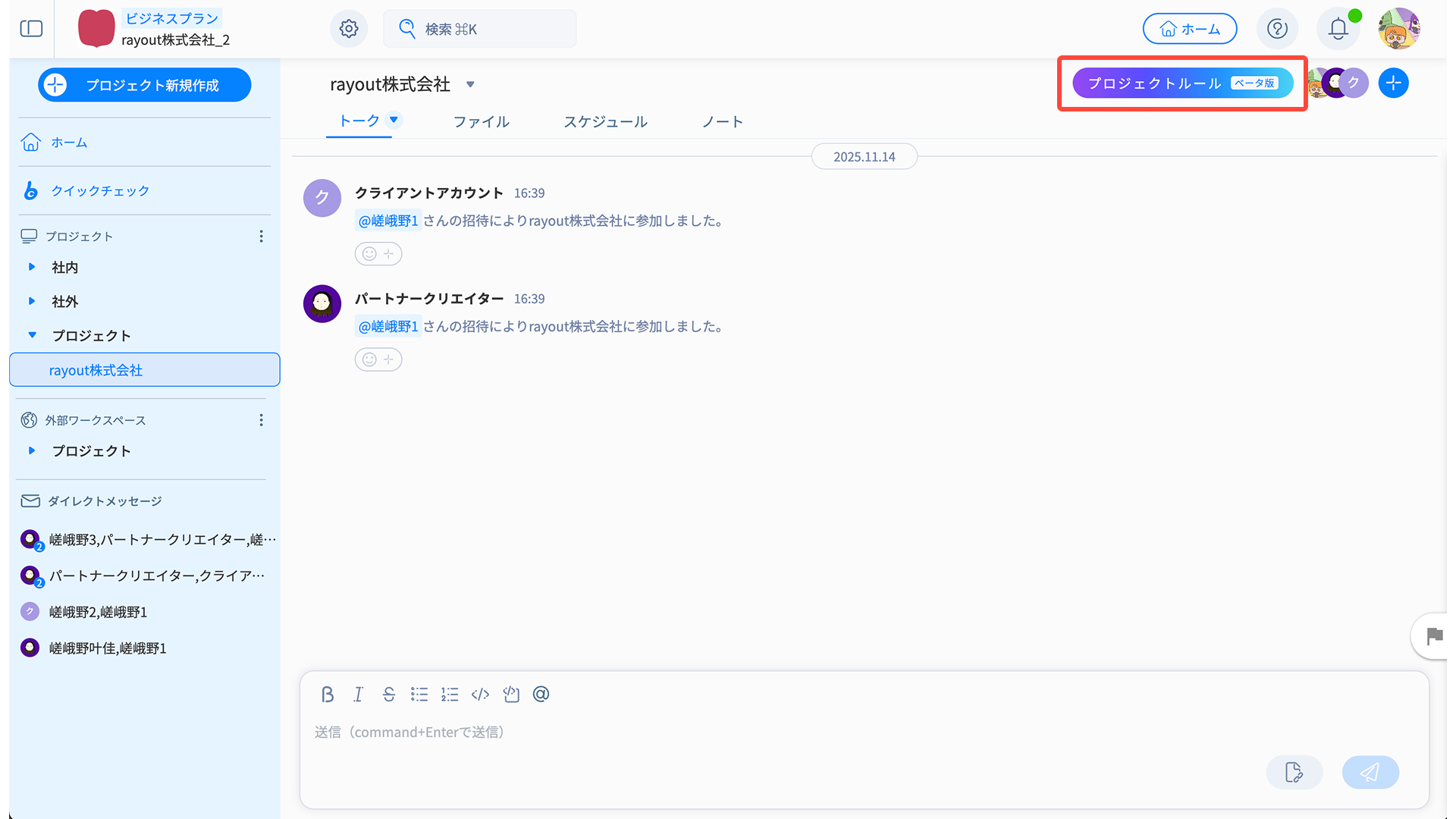Toggle bold formatting in message editor
The image size is (1456, 819).
click(328, 695)
